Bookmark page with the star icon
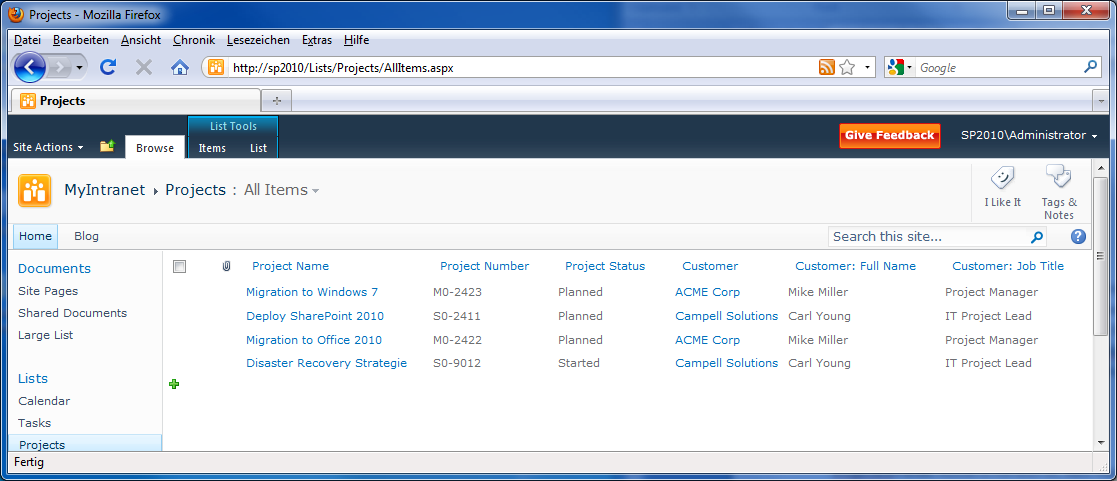The image size is (1117, 481). tap(847, 67)
